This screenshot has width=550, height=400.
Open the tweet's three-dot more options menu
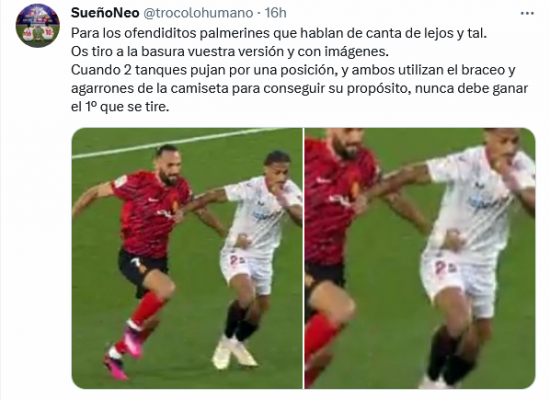point(527,13)
